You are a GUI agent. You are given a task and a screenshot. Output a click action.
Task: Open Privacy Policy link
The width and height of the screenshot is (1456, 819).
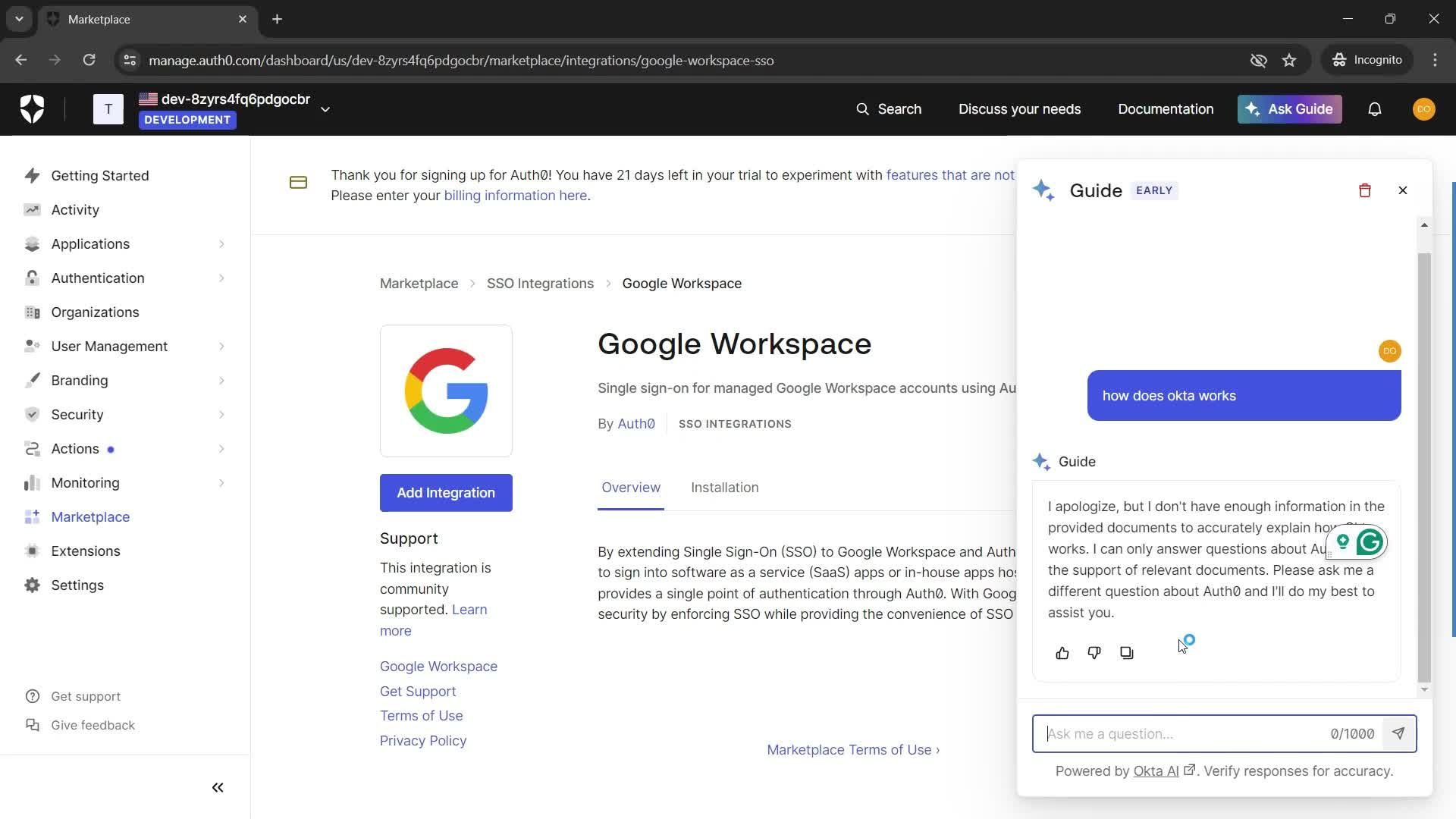(x=423, y=741)
